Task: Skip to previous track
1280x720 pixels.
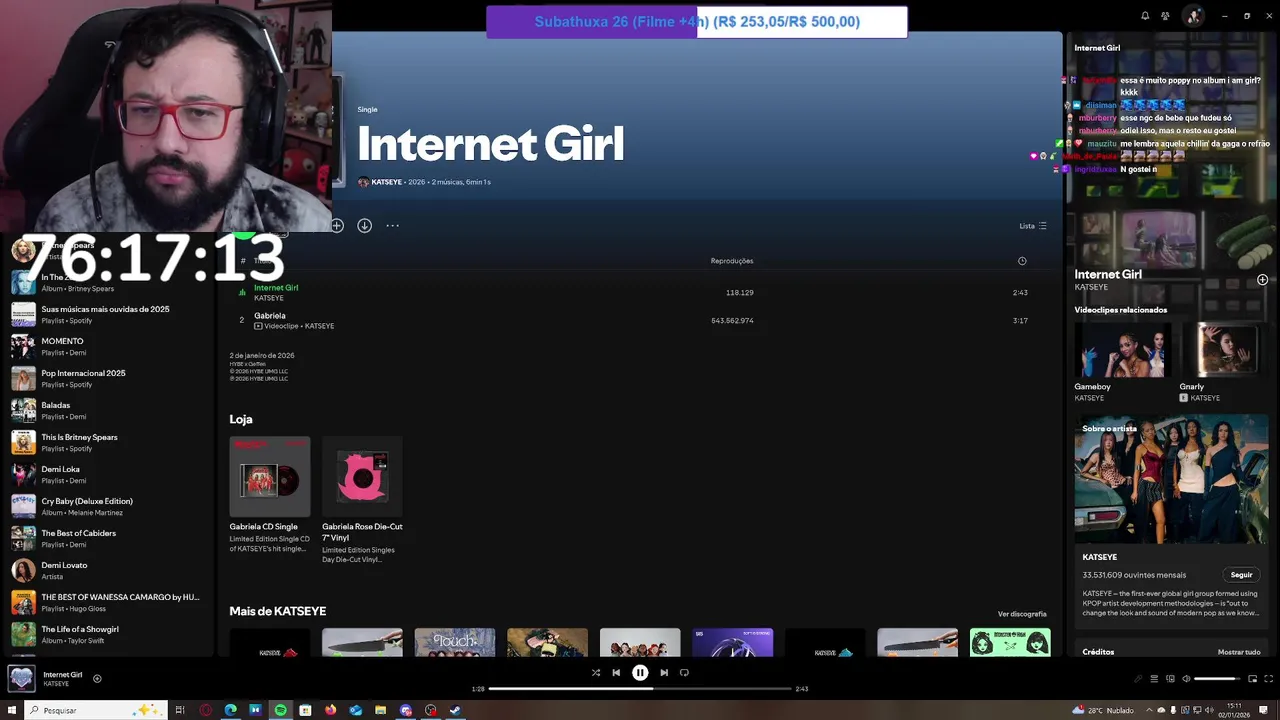Action: click(x=616, y=673)
